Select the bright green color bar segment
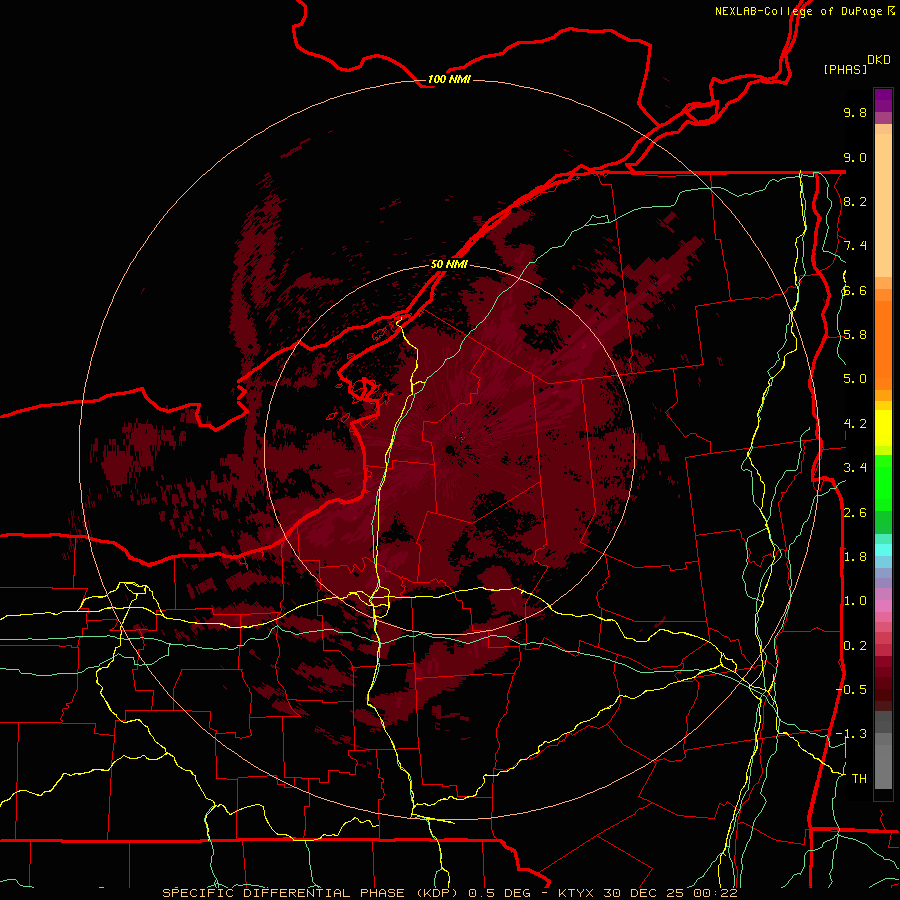900x900 pixels. [883, 481]
